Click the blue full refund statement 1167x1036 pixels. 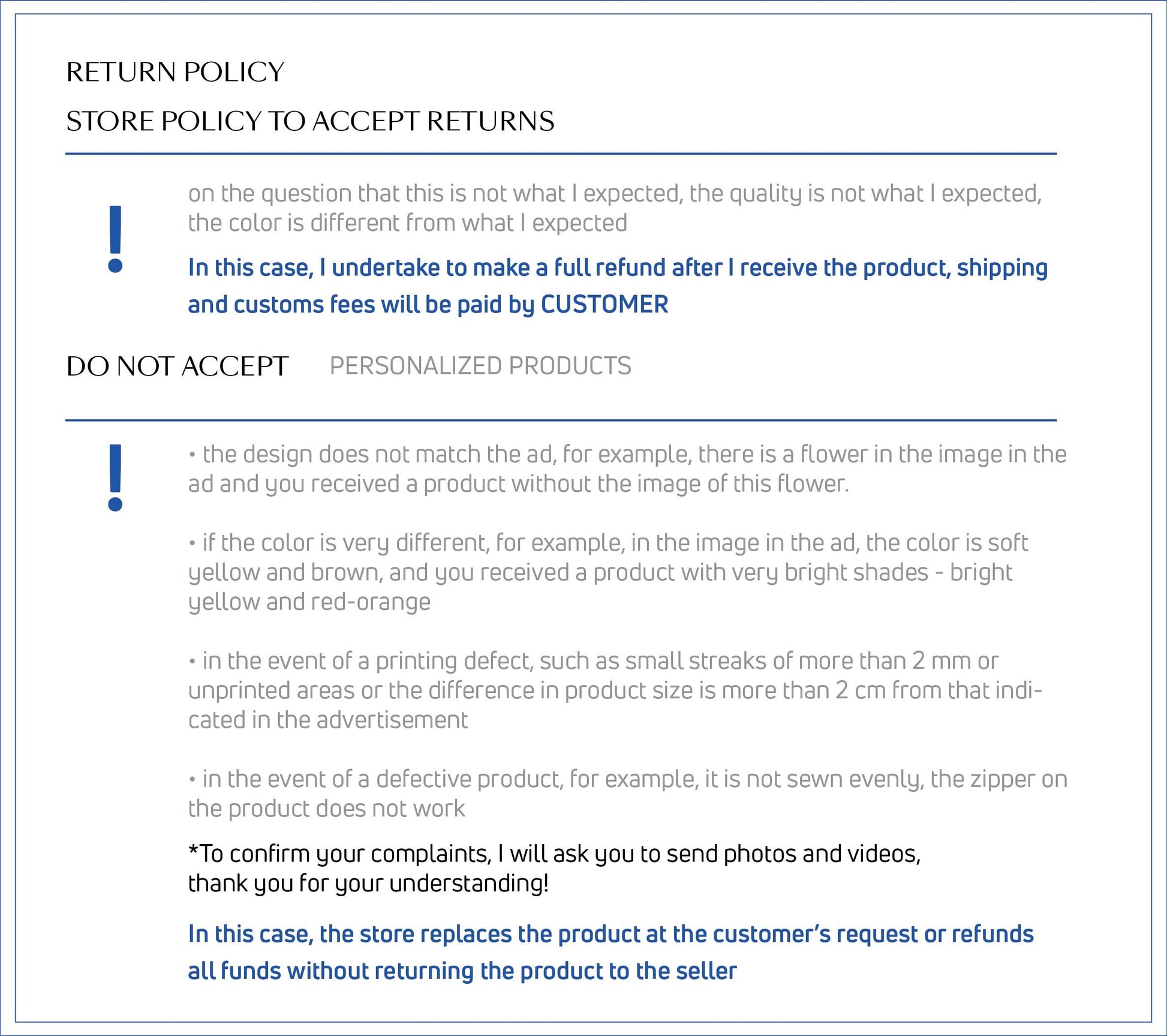coord(618,268)
